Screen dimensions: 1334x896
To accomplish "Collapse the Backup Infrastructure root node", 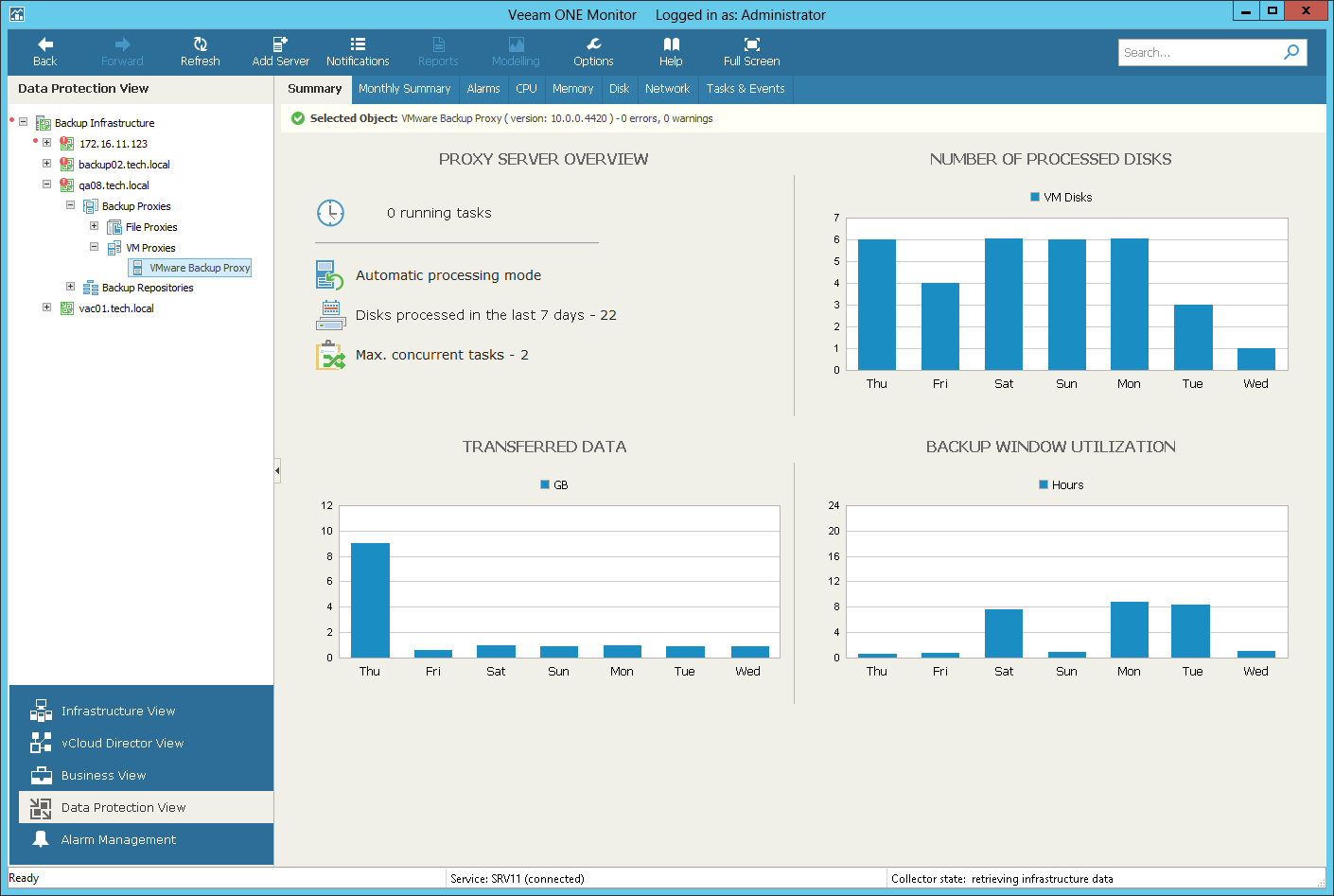I will pos(23,122).
